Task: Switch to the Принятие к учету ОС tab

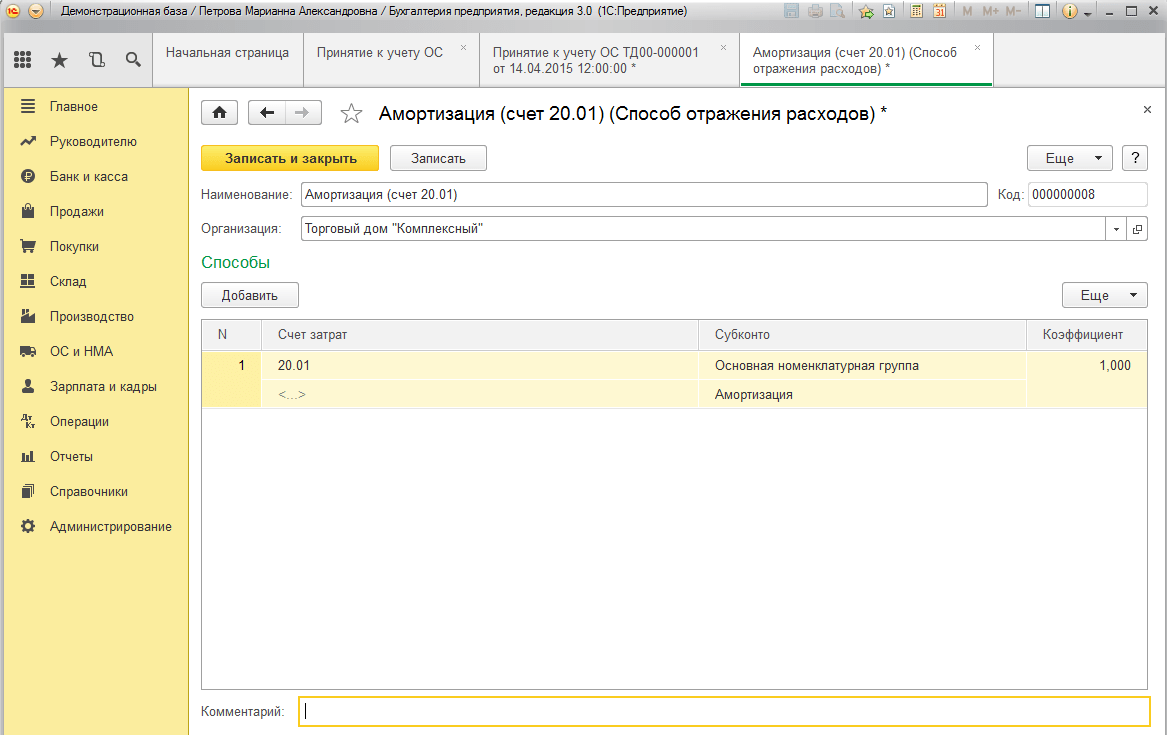Action: click(380, 52)
